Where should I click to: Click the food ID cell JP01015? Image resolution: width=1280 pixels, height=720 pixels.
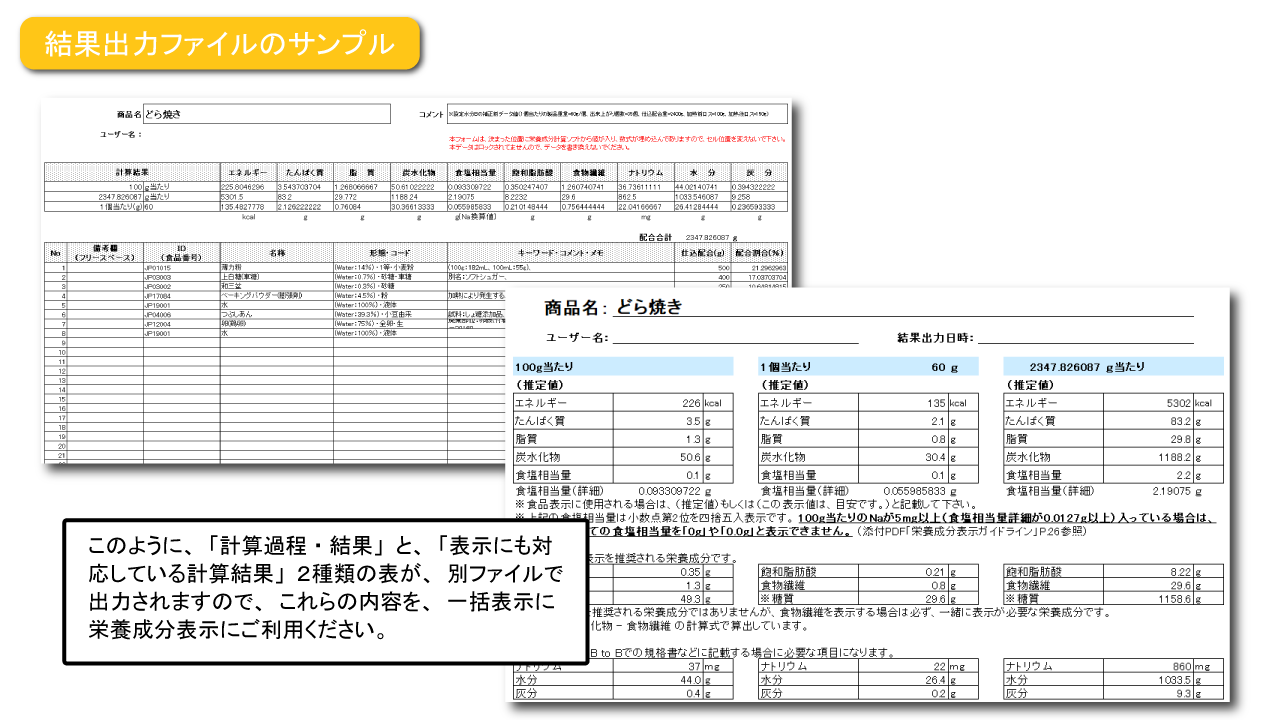pos(181,268)
